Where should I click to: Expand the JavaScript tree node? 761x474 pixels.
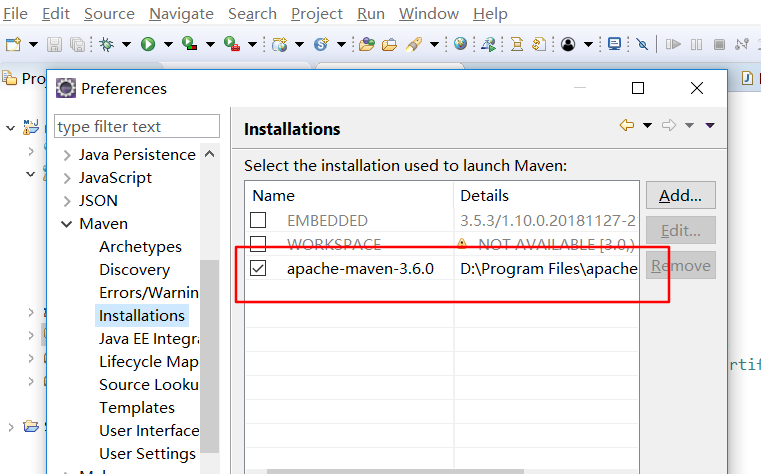(x=67, y=179)
